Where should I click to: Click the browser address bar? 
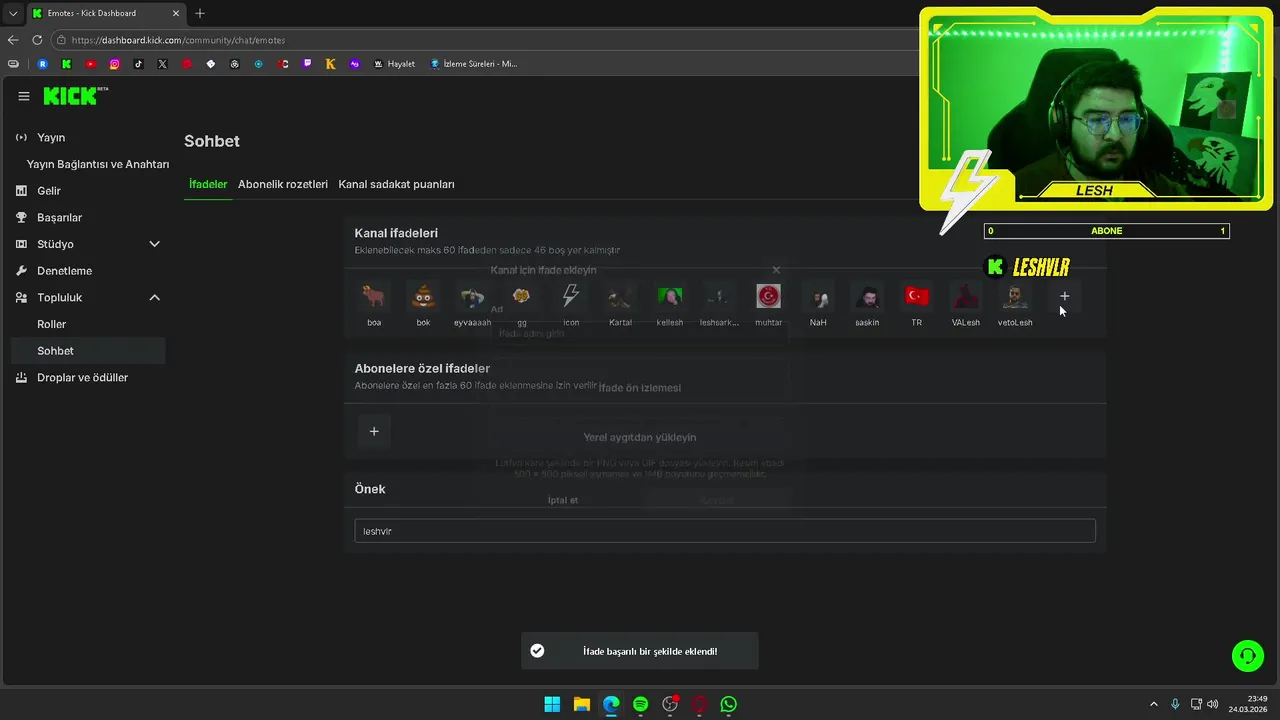point(485,40)
